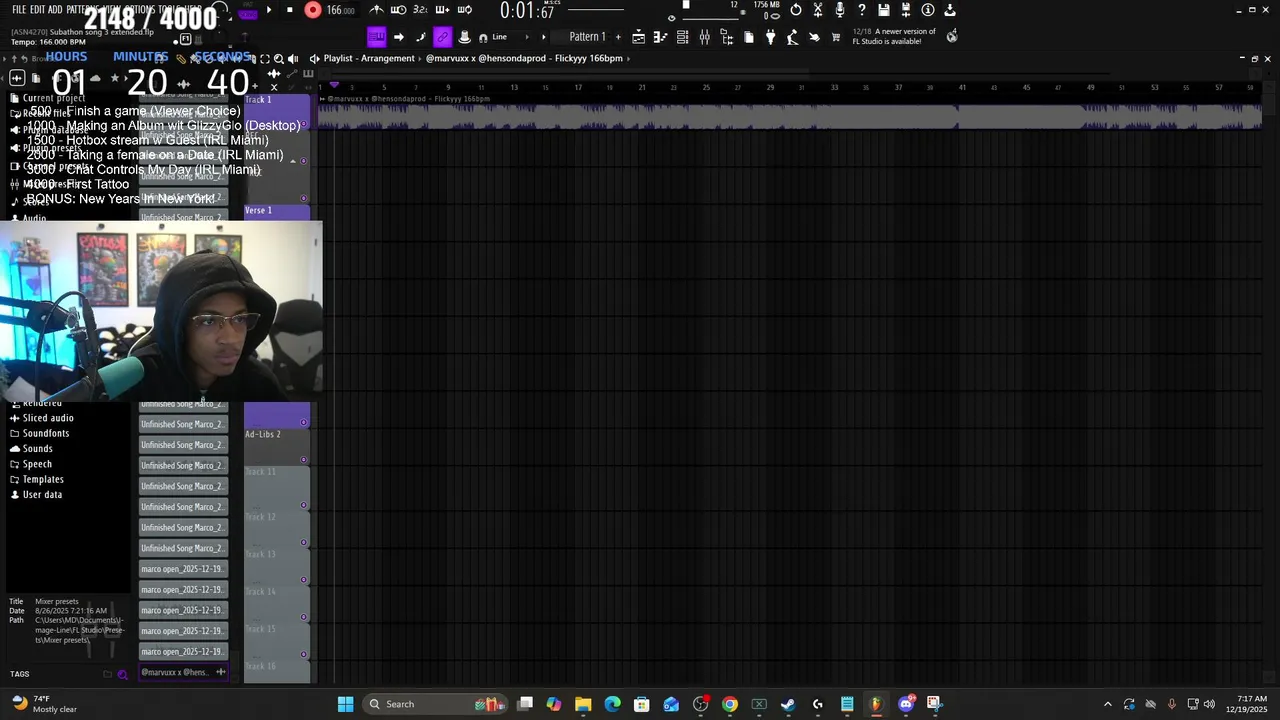Select the paint brush tool icon

pyautogui.click(x=420, y=37)
